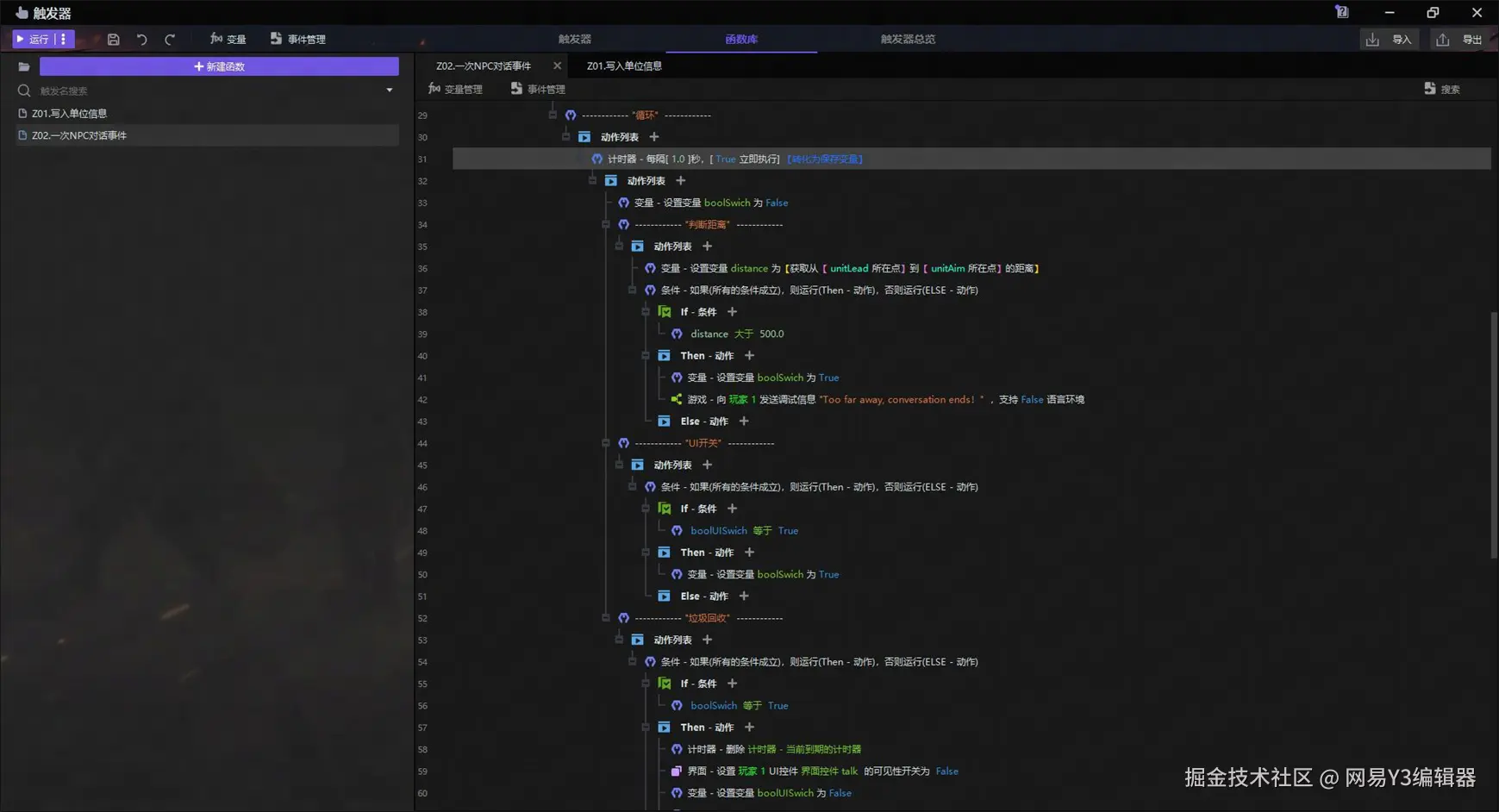Click the 触发名搜索 search field
Image resolution: width=1499 pixels, height=812 pixels.
[x=207, y=91]
